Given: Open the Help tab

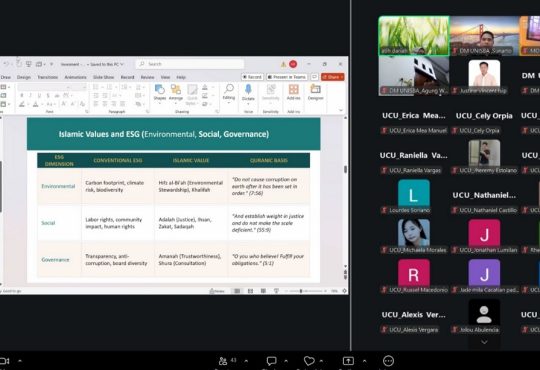Looking at the screenshot, I should click(181, 77).
